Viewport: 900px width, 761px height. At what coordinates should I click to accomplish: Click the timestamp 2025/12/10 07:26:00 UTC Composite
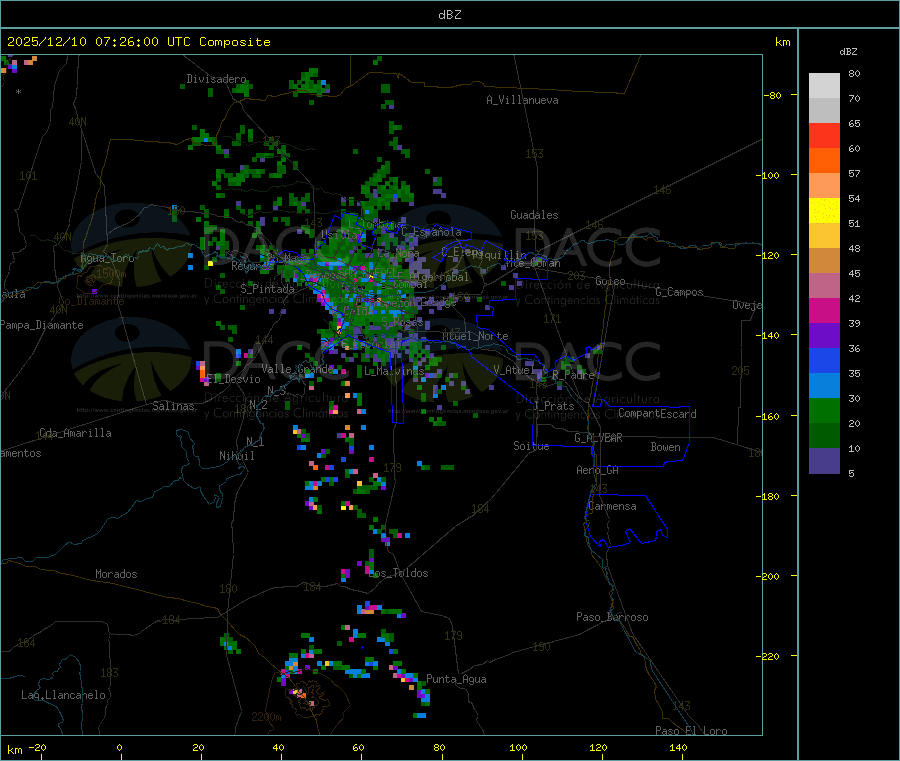(x=138, y=42)
